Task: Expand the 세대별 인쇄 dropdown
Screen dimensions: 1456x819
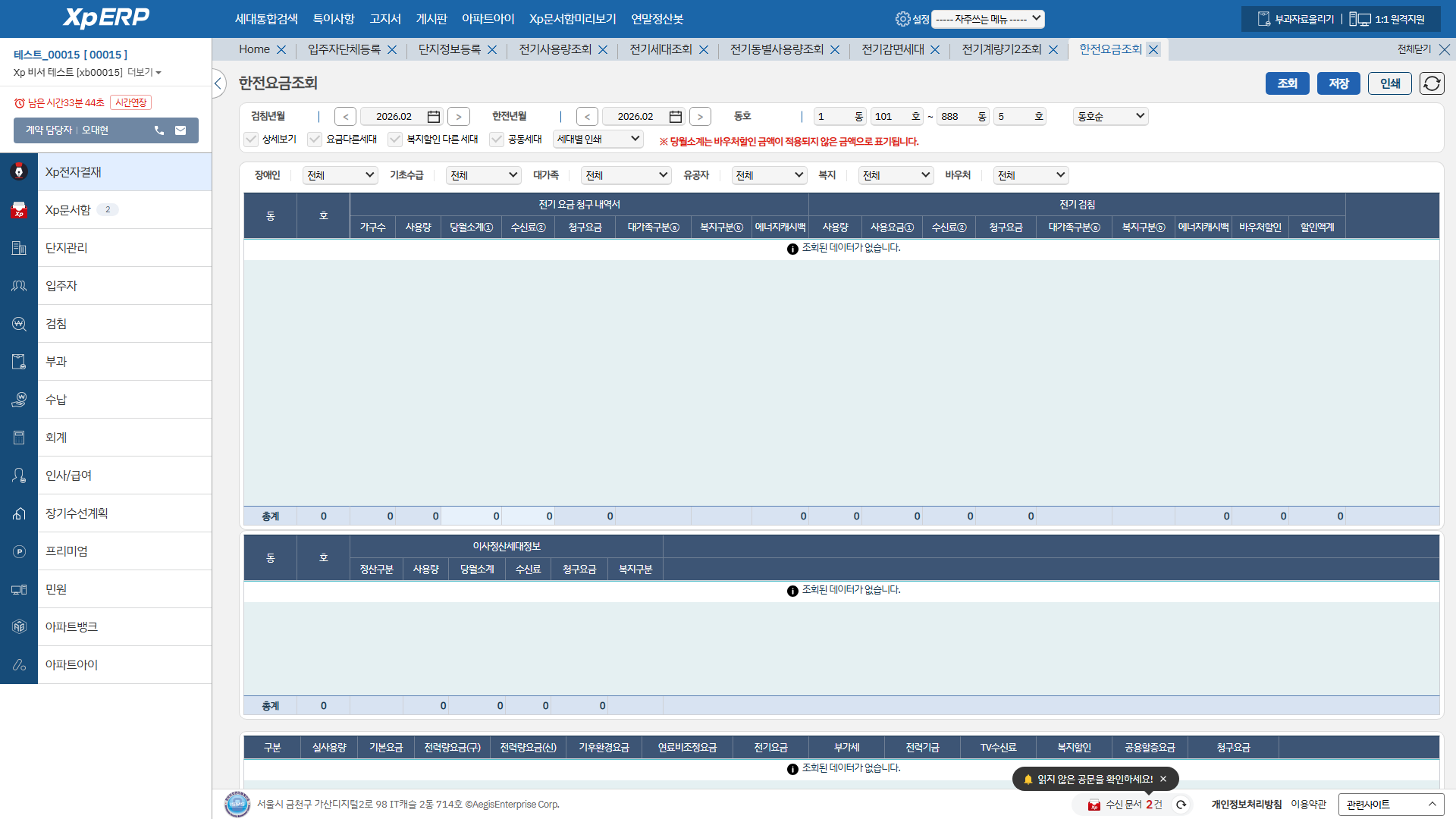Action: [x=598, y=140]
